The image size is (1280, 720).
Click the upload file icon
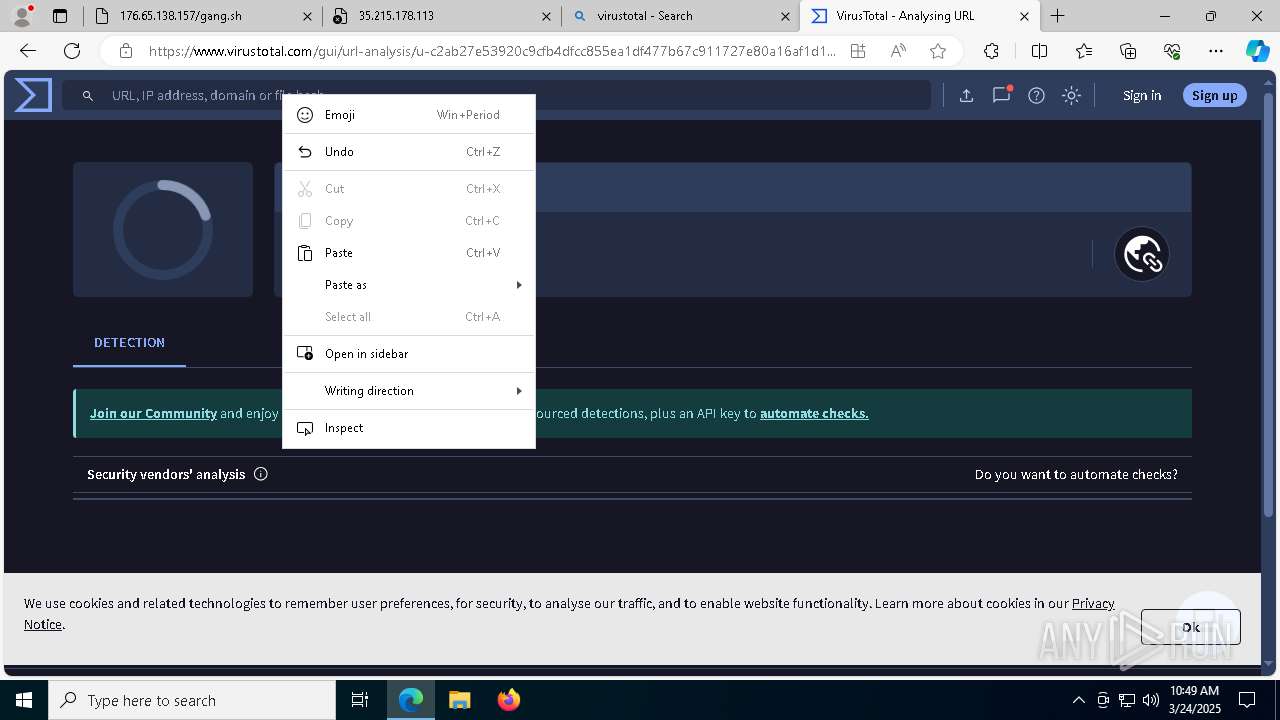pos(966,95)
